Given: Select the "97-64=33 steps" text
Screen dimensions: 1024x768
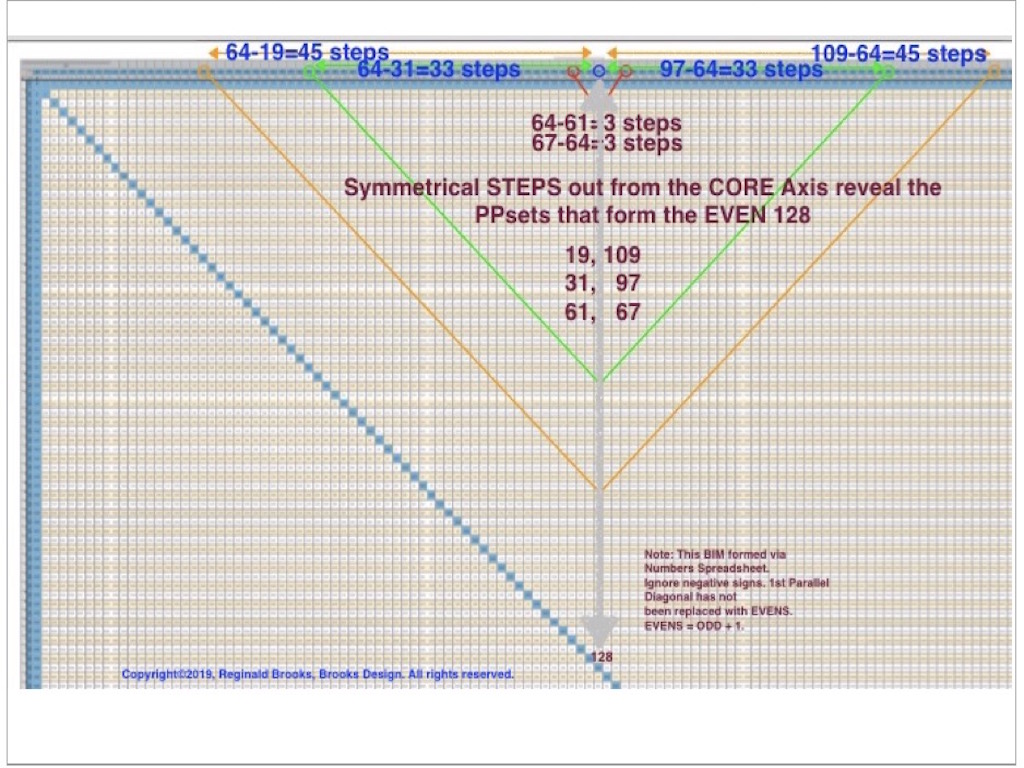Looking at the screenshot, I should [741, 70].
